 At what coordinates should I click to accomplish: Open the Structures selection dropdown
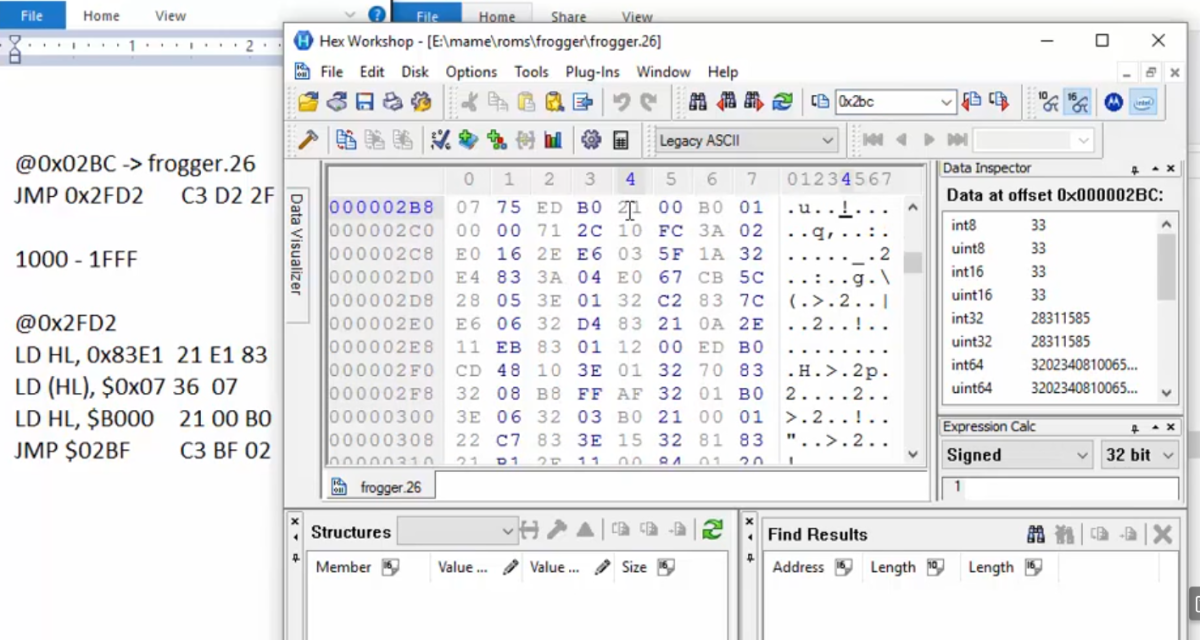457,530
